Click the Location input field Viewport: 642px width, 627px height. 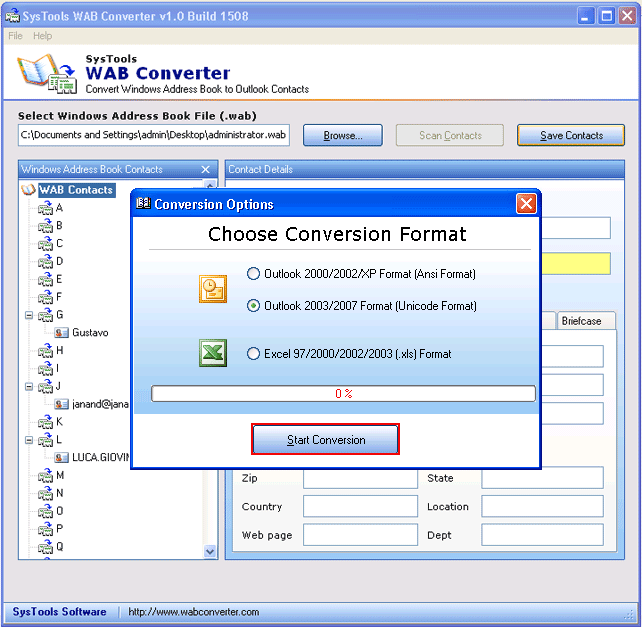coord(542,506)
